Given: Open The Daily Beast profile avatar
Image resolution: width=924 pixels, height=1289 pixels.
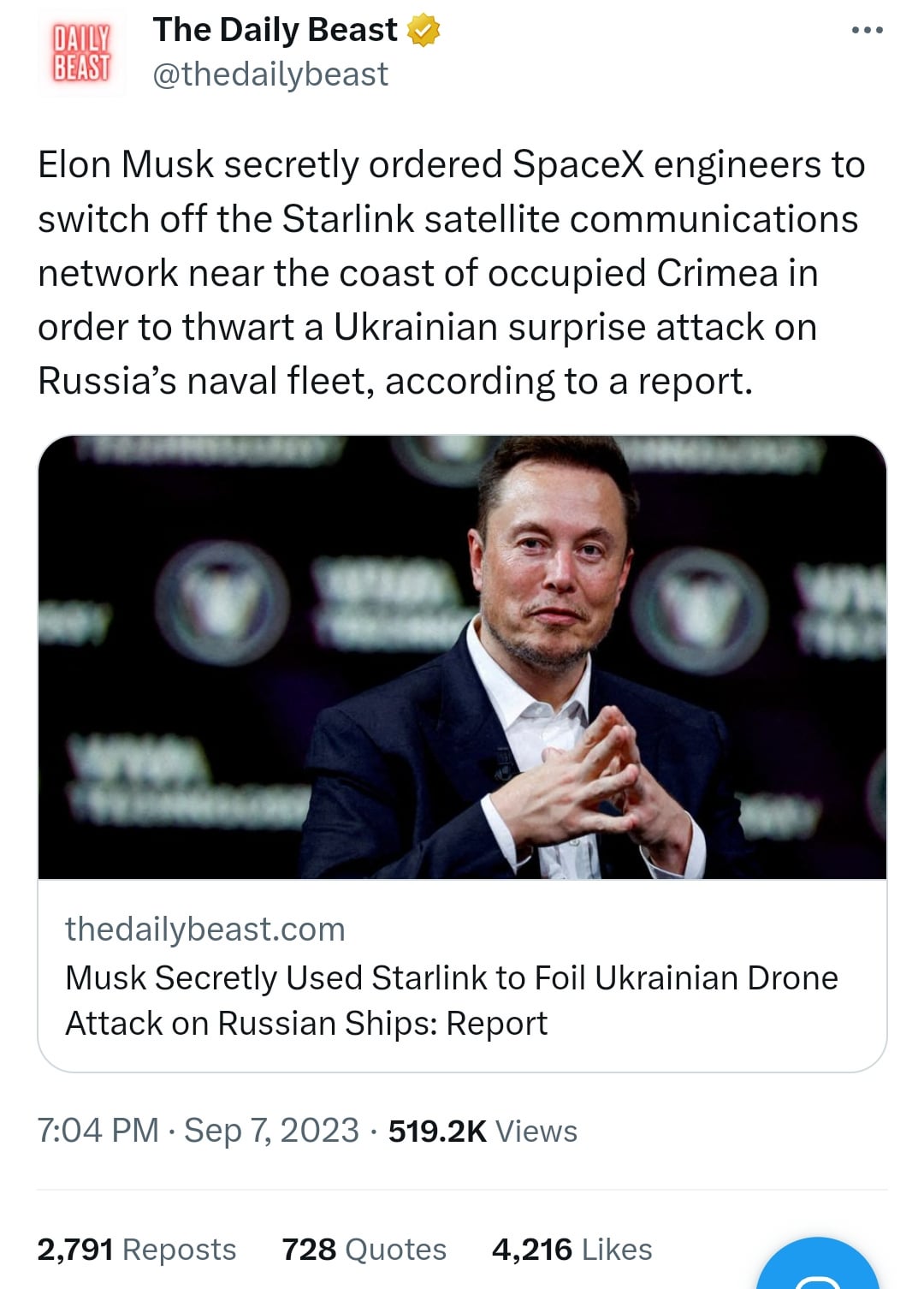Looking at the screenshot, I should (82, 53).
